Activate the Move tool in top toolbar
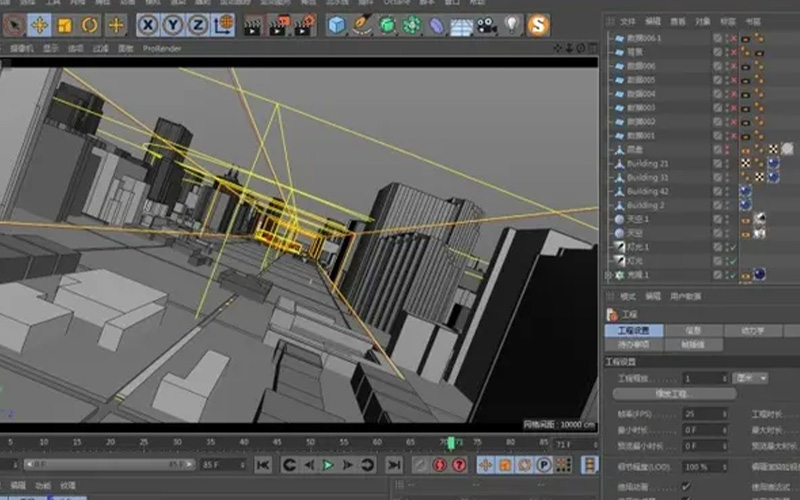This screenshot has height=500, width=800. [x=40, y=24]
